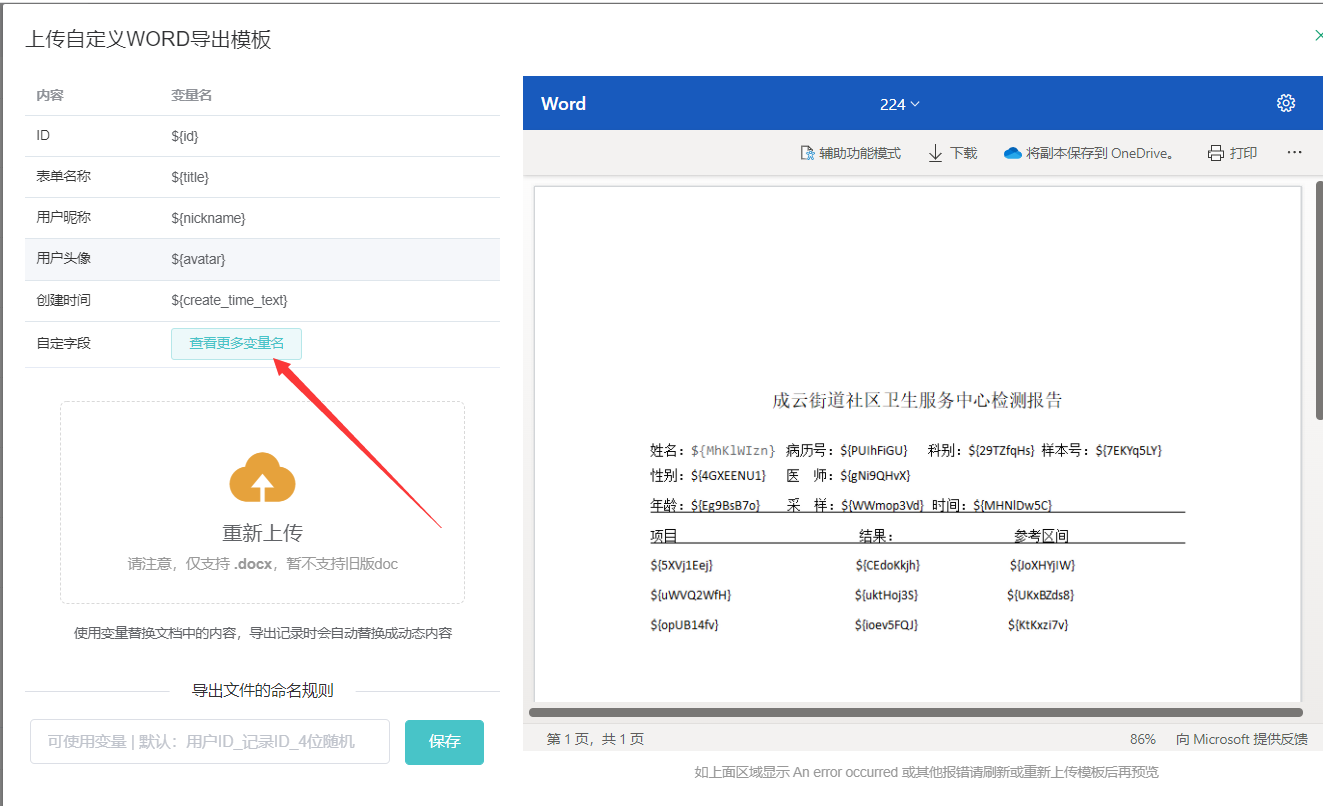Click the 用户昵称 row label
Image resolution: width=1323 pixels, height=806 pixels.
[63, 217]
